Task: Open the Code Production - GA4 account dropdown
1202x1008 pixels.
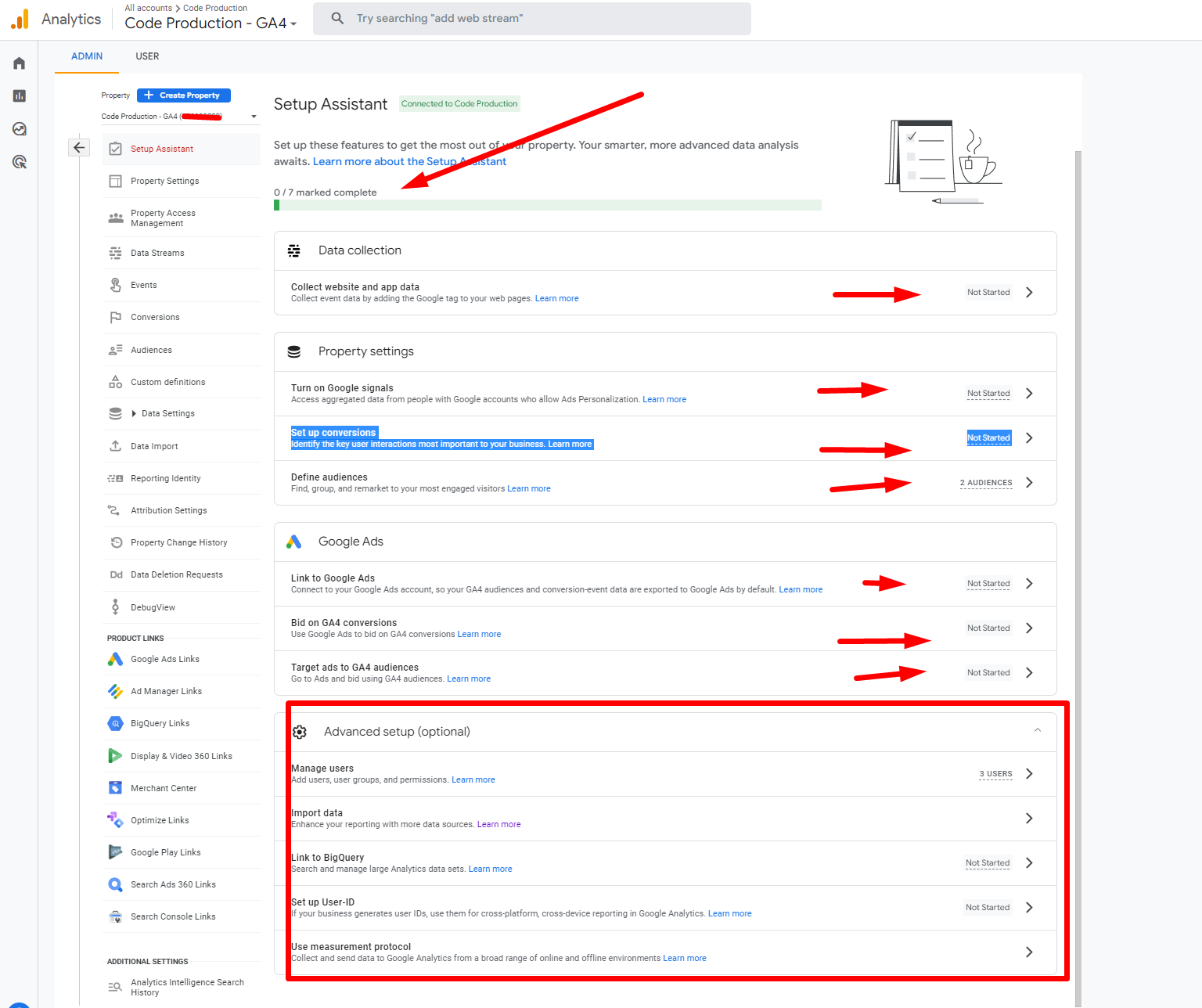Action: (211, 23)
